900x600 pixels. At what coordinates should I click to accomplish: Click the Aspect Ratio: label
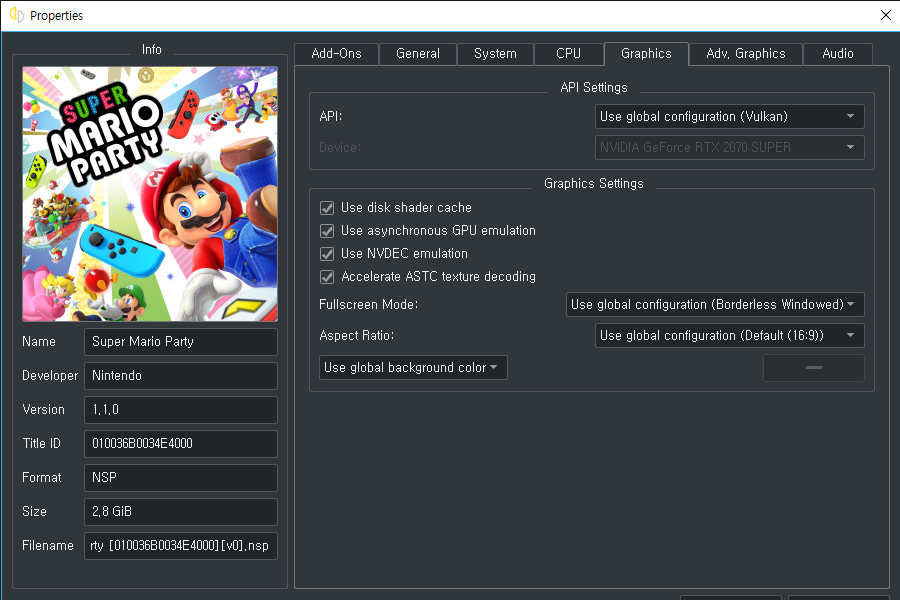(356, 335)
